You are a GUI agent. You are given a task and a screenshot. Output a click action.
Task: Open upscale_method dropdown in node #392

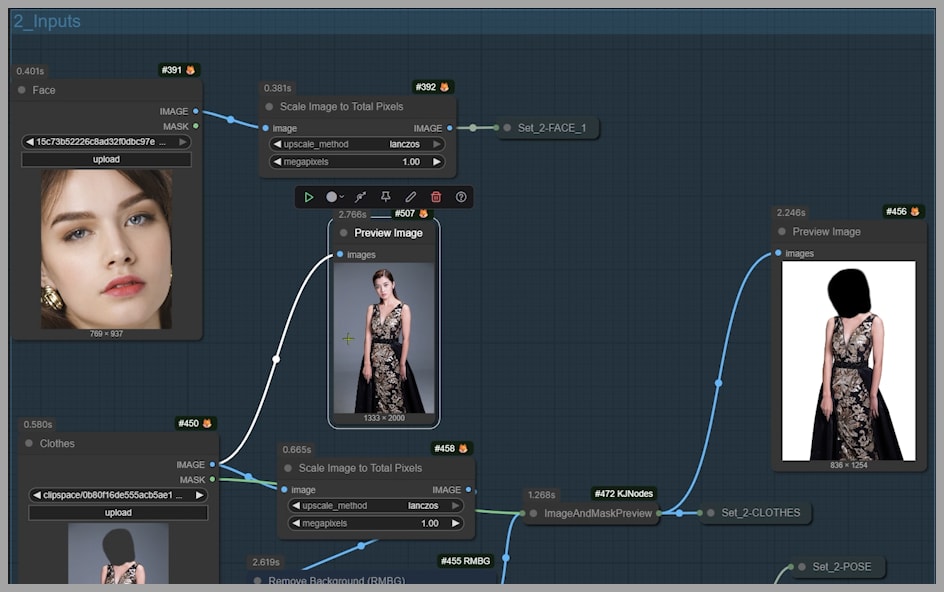pyautogui.click(x=357, y=144)
